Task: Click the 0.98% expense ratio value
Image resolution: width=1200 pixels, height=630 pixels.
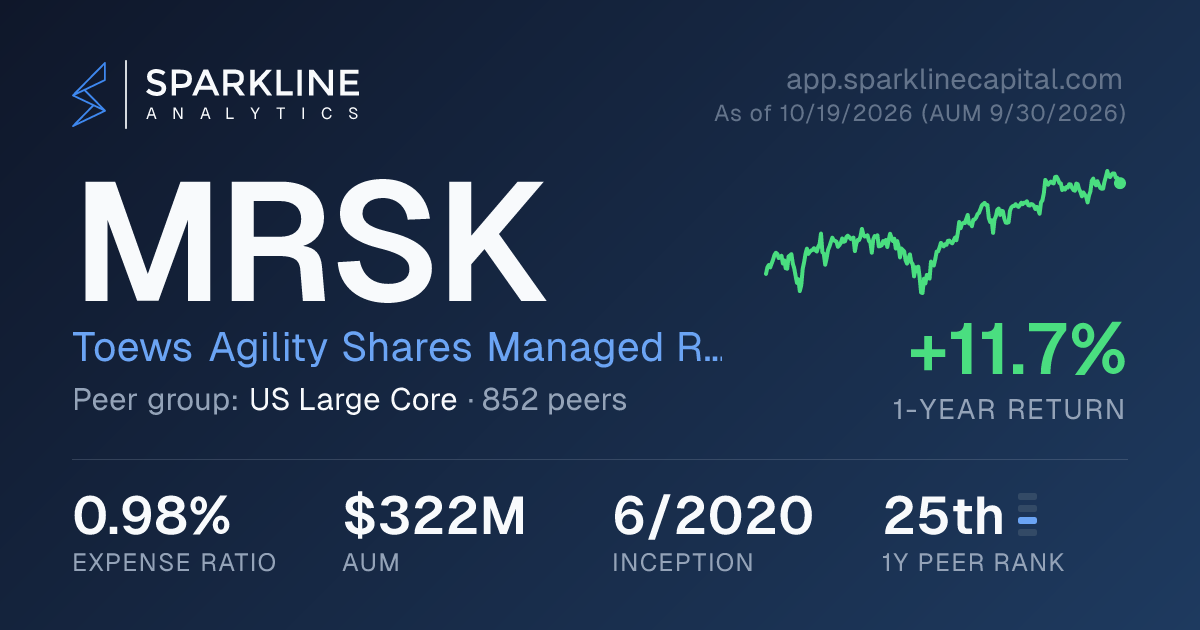Action: pyautogui.click(x=152, y=516)
